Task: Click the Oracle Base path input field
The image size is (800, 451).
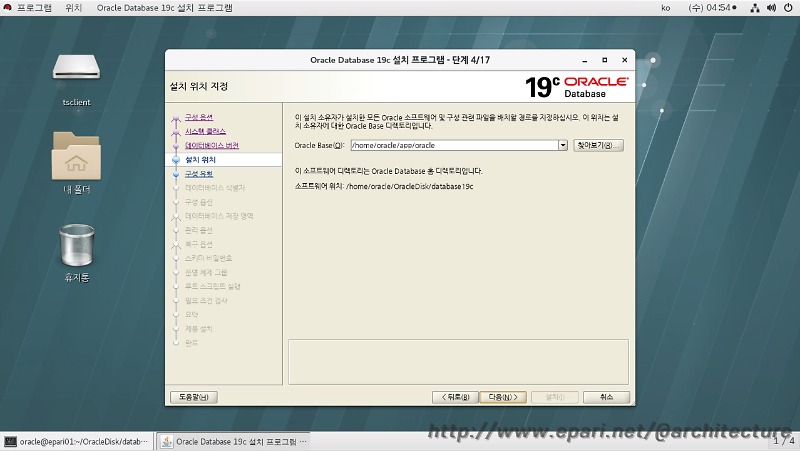Action: click(x=455, y=145)
